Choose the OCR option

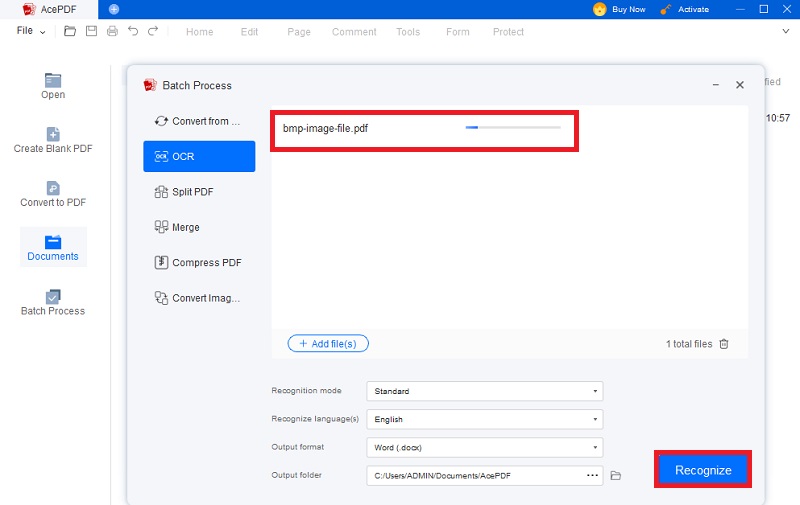[199, 156]
